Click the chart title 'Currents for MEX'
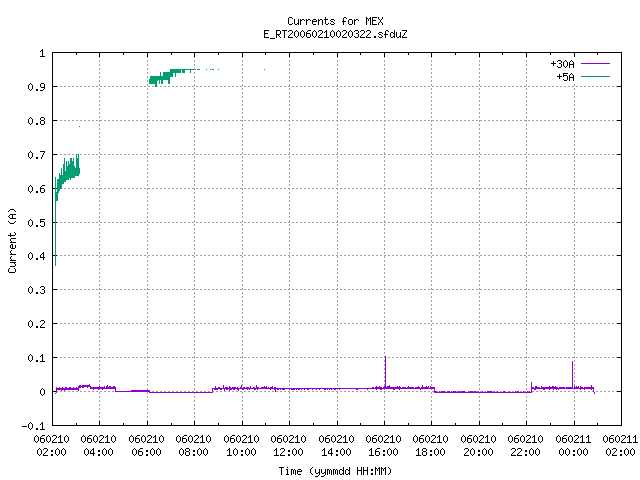 [335, 21]
